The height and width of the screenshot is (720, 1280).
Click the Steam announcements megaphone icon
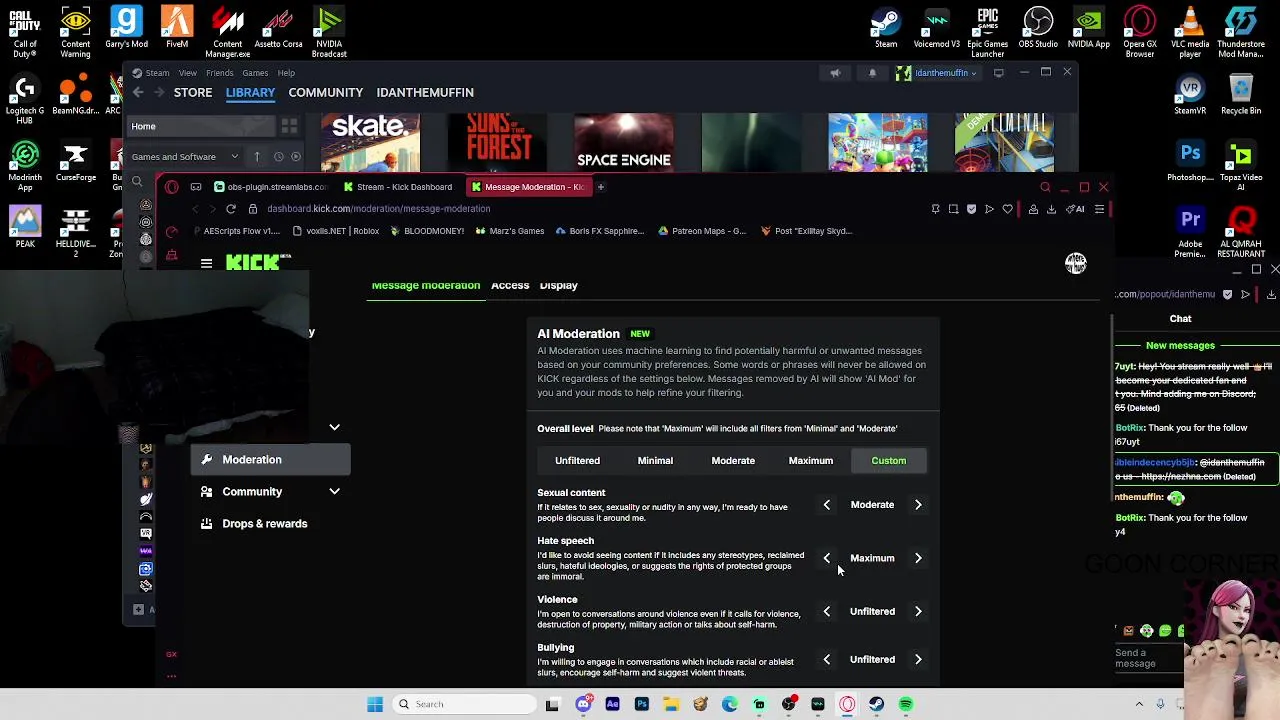(x=835, y=73)
